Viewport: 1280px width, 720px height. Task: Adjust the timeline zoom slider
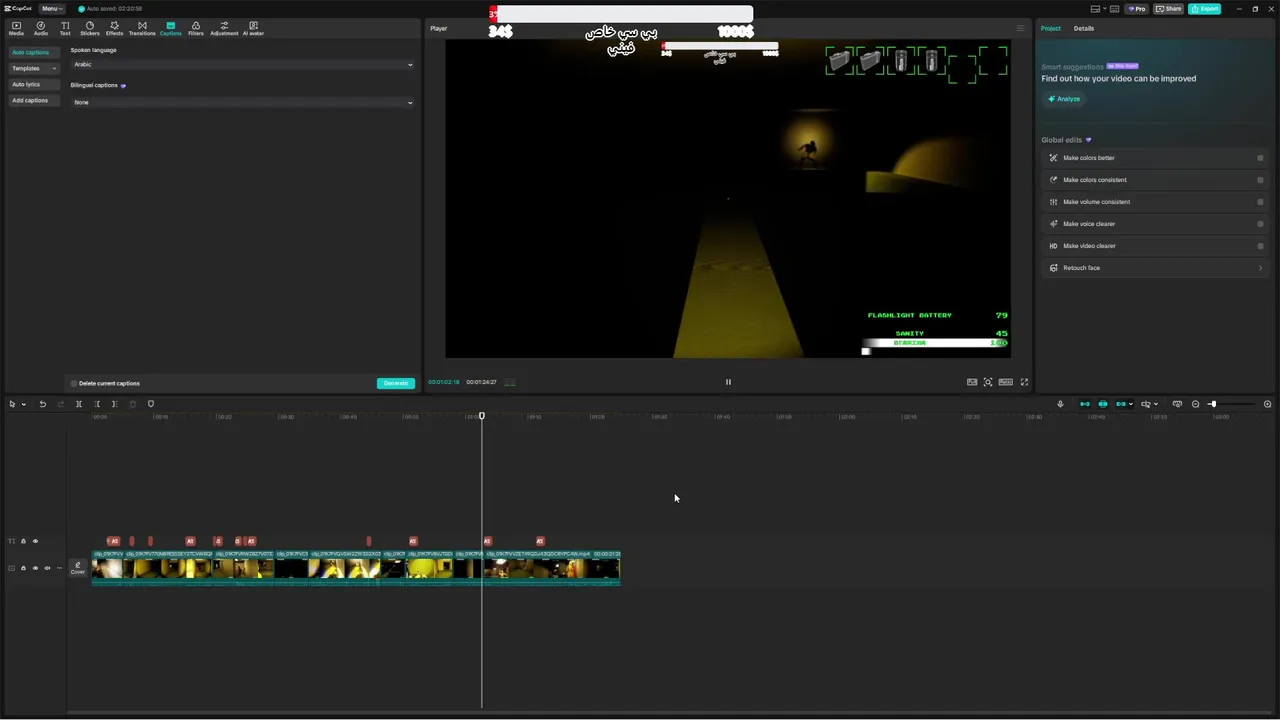click(x=1212, y=404)
